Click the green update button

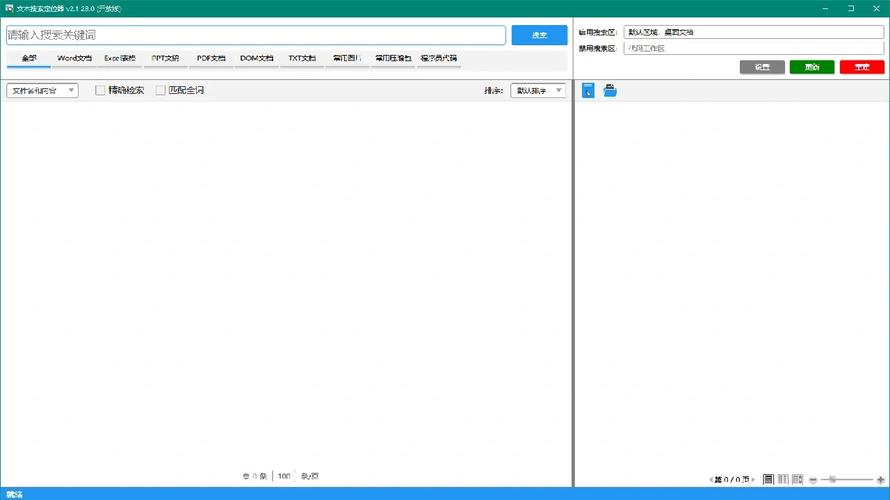[x=811, y=67]
